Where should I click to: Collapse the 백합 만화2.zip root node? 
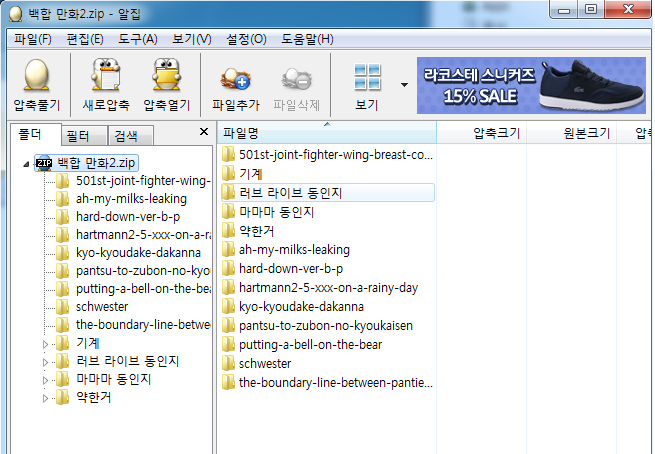click(25, 163)
